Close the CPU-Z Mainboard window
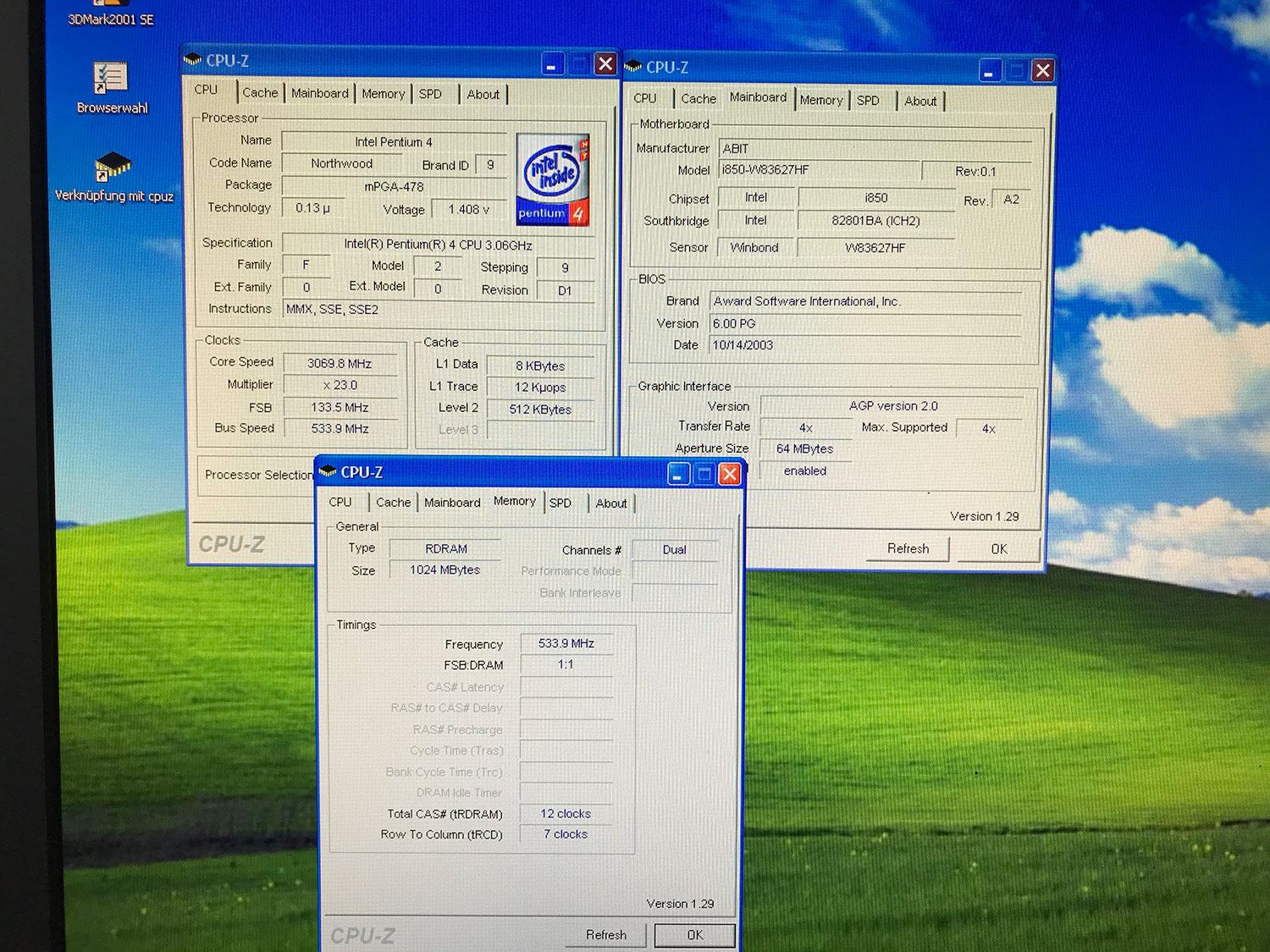The height and width of the screenshot is (952, 1270). click(1043, 71)
